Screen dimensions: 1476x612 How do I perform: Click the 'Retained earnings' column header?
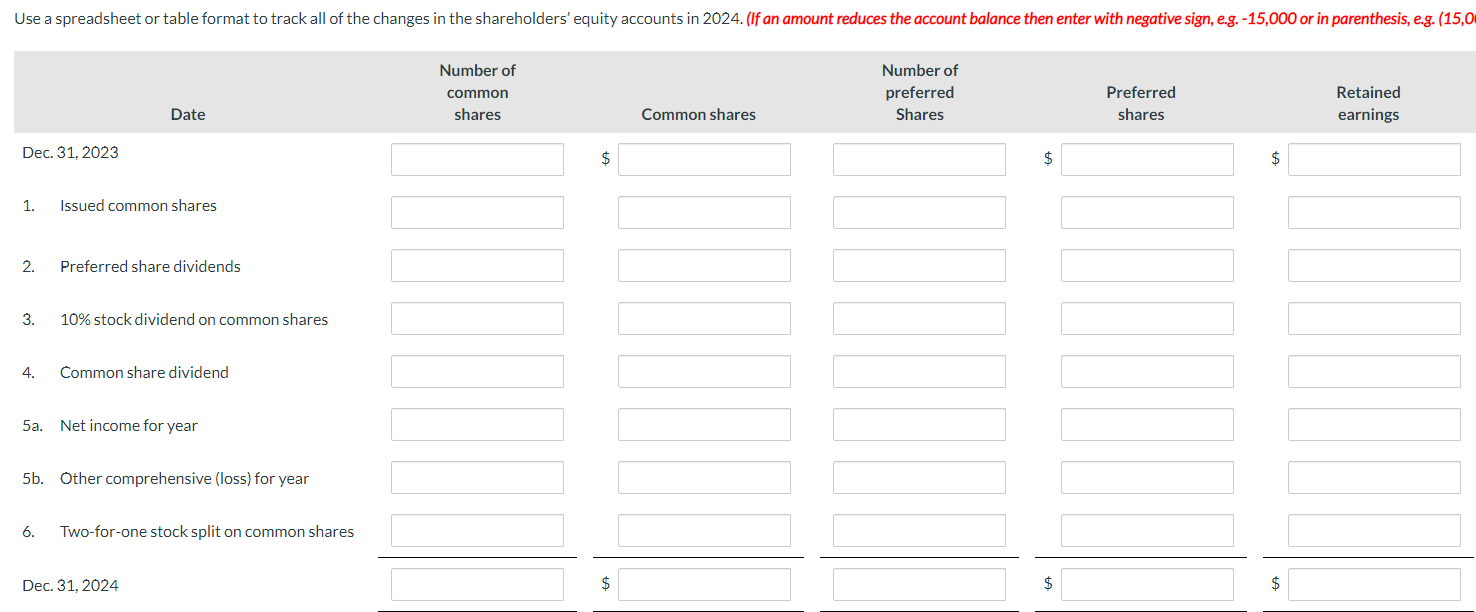[x=1368, y=103]
